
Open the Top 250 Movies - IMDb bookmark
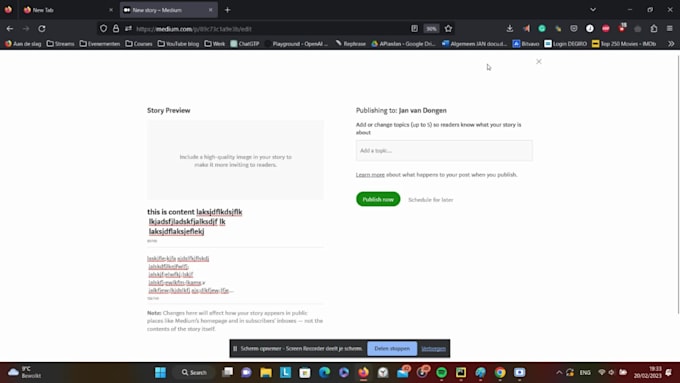tap(624, 44)
